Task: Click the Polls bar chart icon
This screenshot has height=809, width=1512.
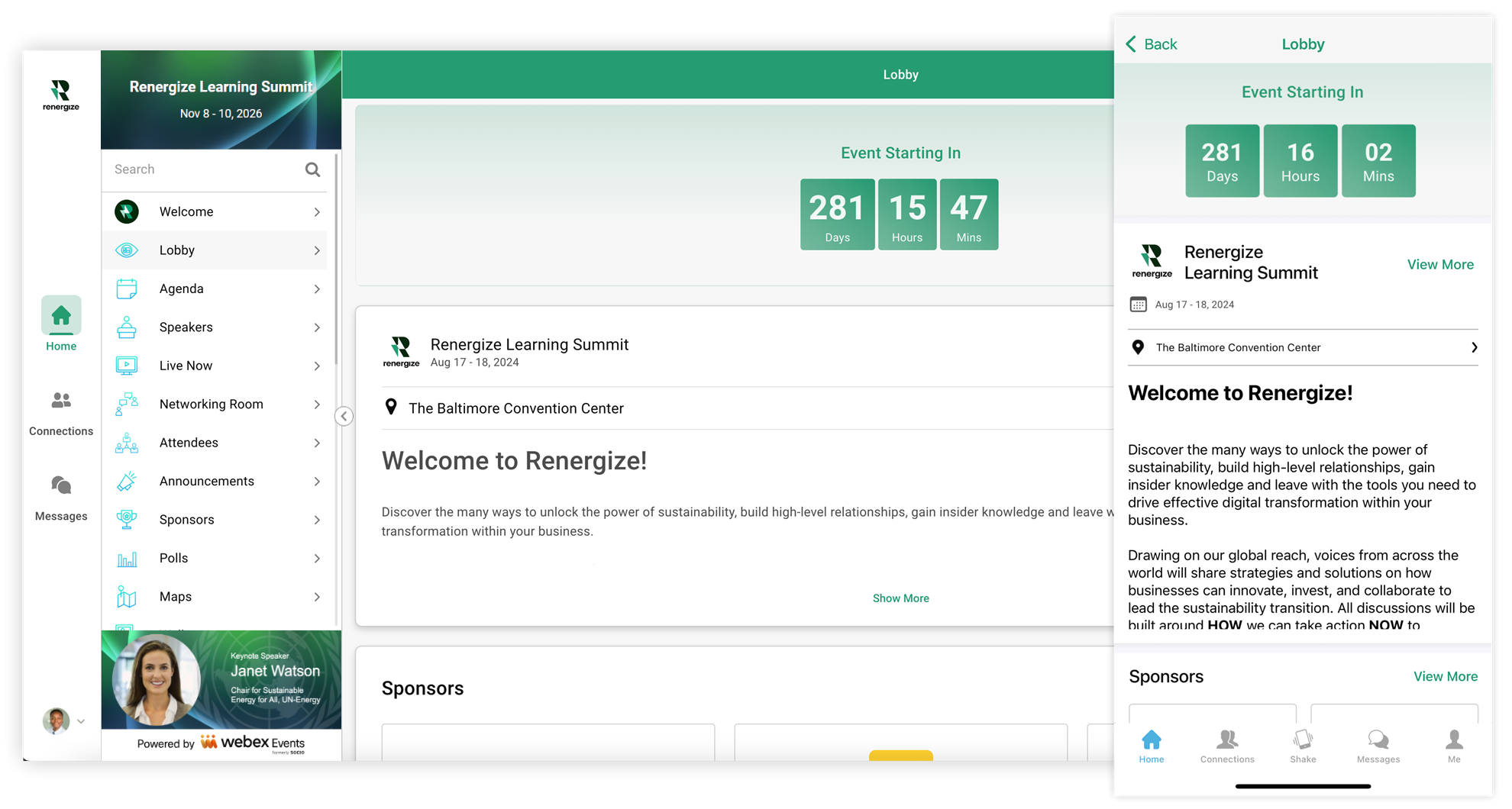Action: tap(127, 559)
